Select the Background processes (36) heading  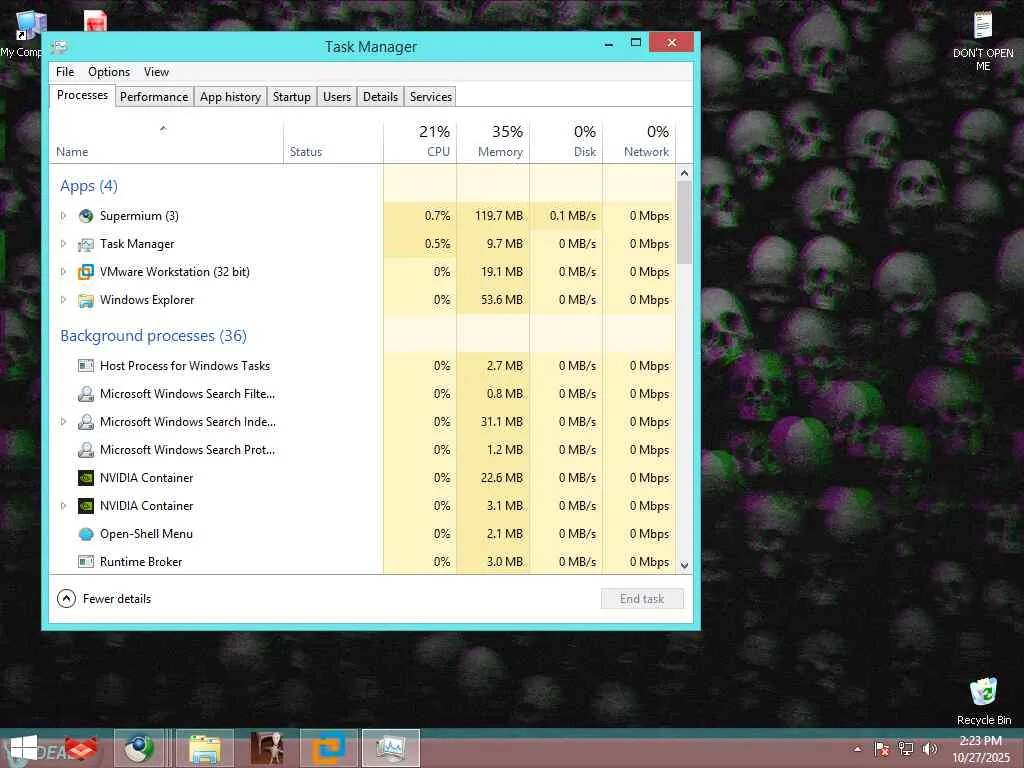point(153,336)
